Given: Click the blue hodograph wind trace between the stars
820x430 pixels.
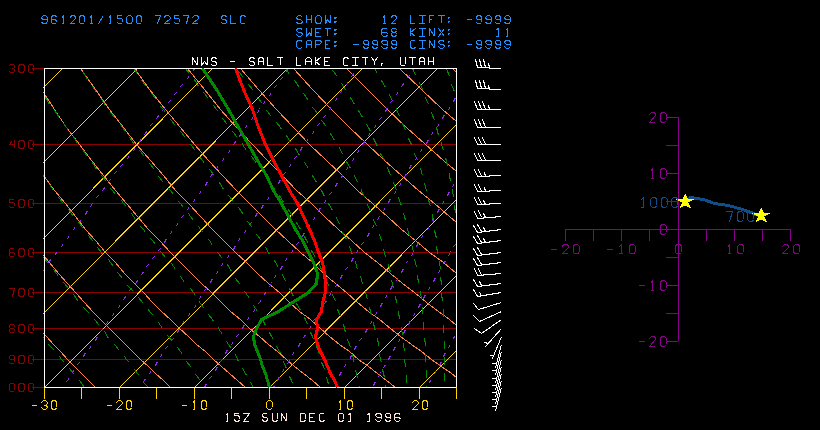Looking at the screenshot, I should pyautogui.click(x=723, y=204).
